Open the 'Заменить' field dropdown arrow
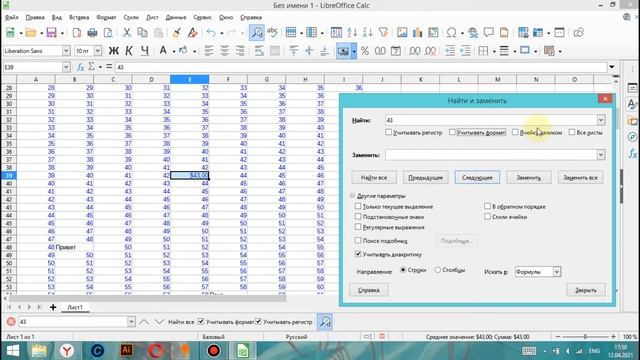Viewport: 640px width, 360px height. [x=600, y=155]
